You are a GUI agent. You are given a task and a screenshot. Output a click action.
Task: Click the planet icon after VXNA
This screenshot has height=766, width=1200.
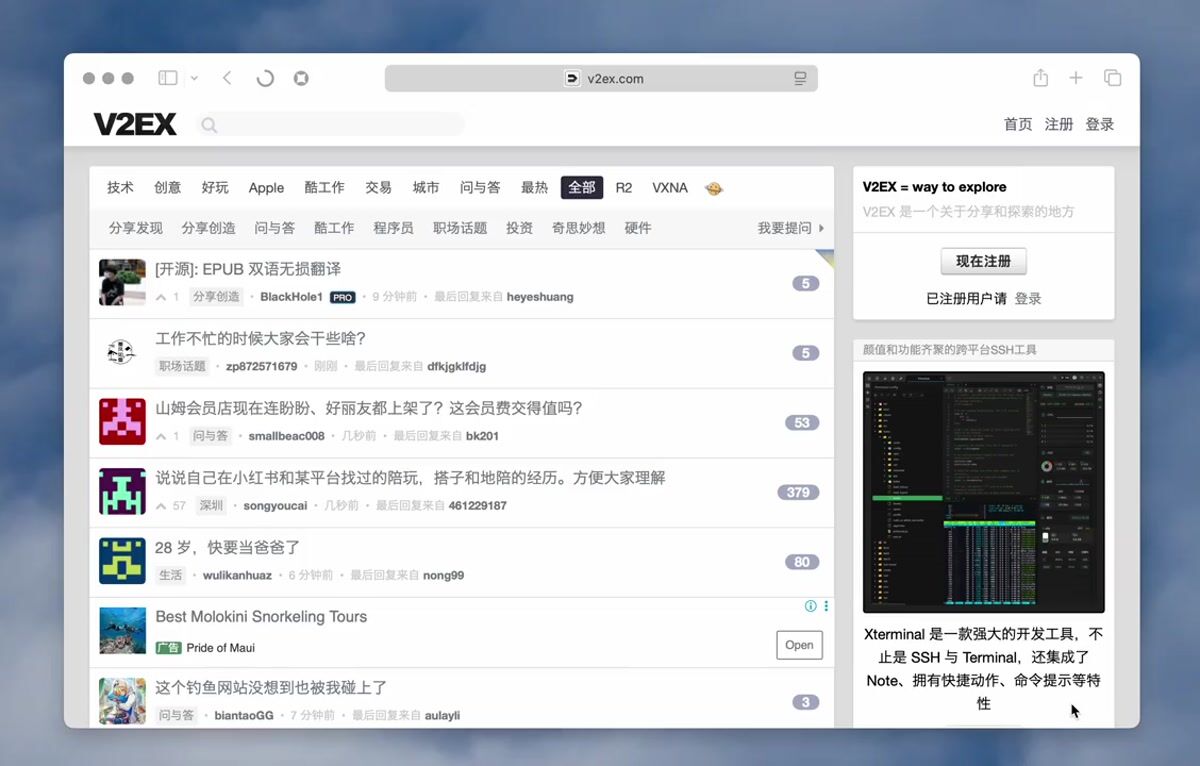[714, 188]
